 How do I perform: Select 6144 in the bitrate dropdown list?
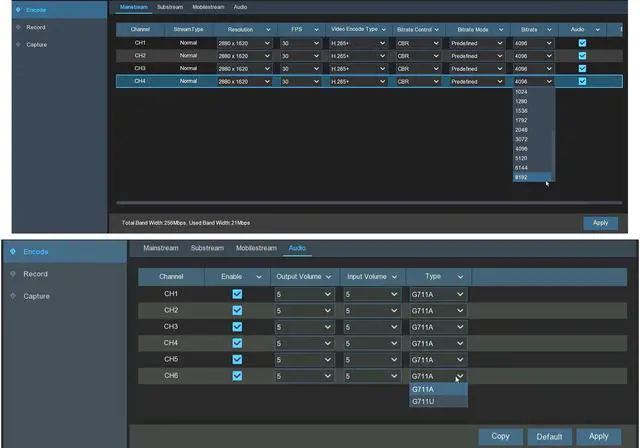(532, 168)
